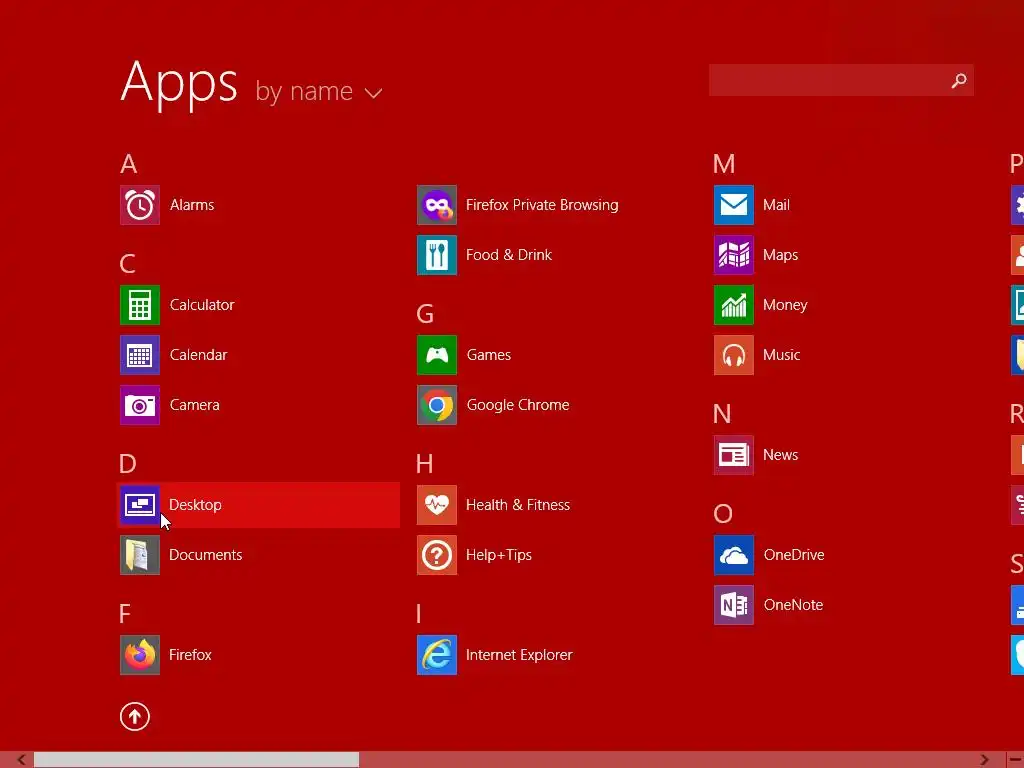Viewport: 1024px width, 768px height.
Task: Launch the Firefox browser icon
Action: click(140, 655)
